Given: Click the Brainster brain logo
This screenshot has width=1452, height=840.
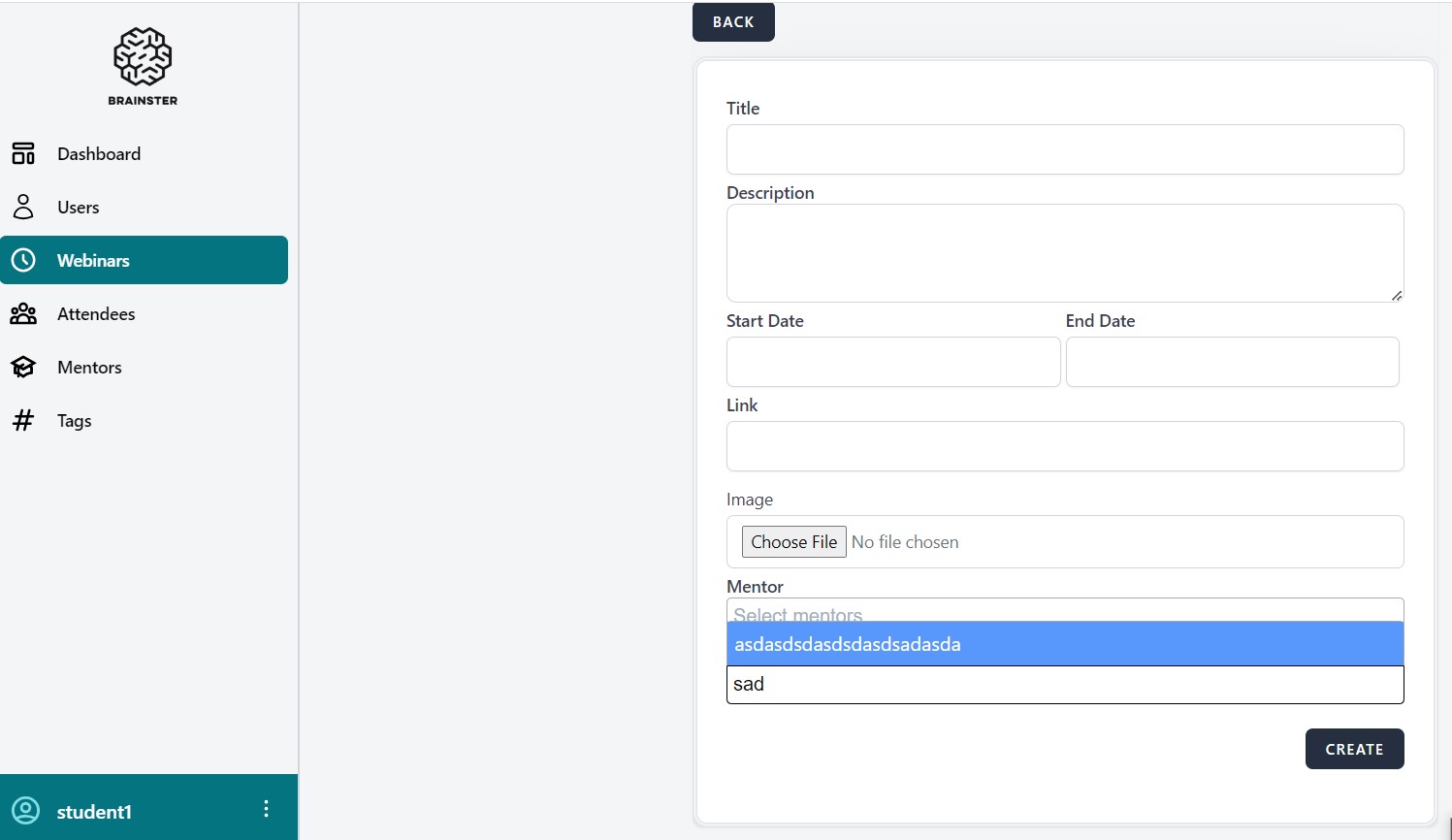Looking at the screenshot, I should click(143, 57).
